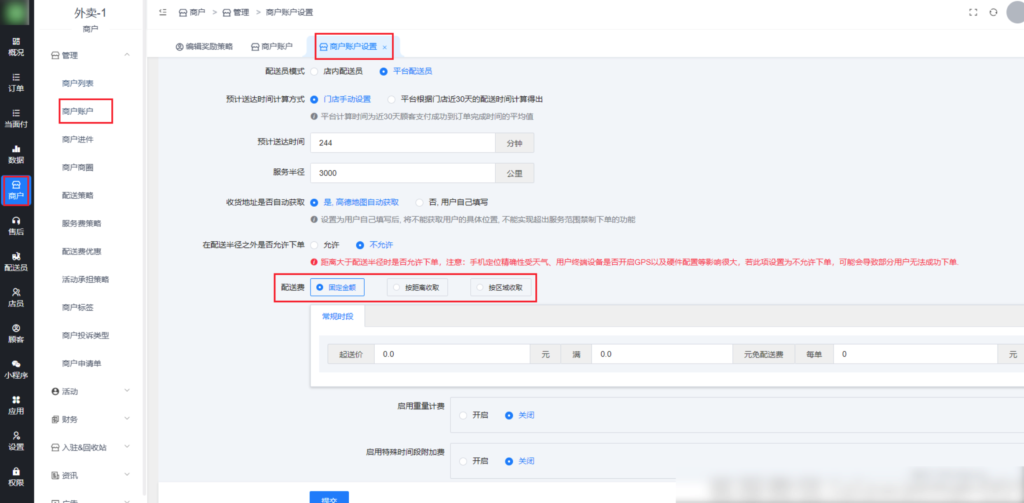
Task: Open 小程序 mini program sidebar icon
Action: [16, 370]
